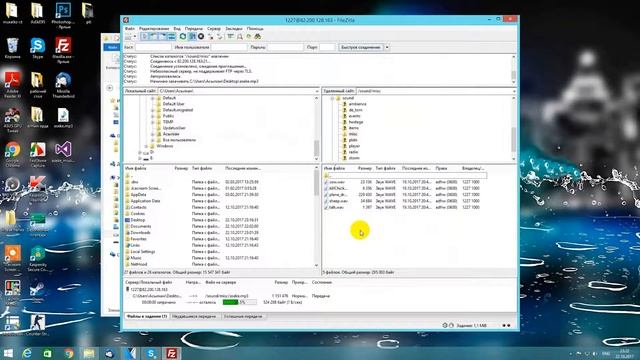The image size is (640, 360).
Task: Select sheep.wav in the remote file list
Action: click(x=338, y=201)
